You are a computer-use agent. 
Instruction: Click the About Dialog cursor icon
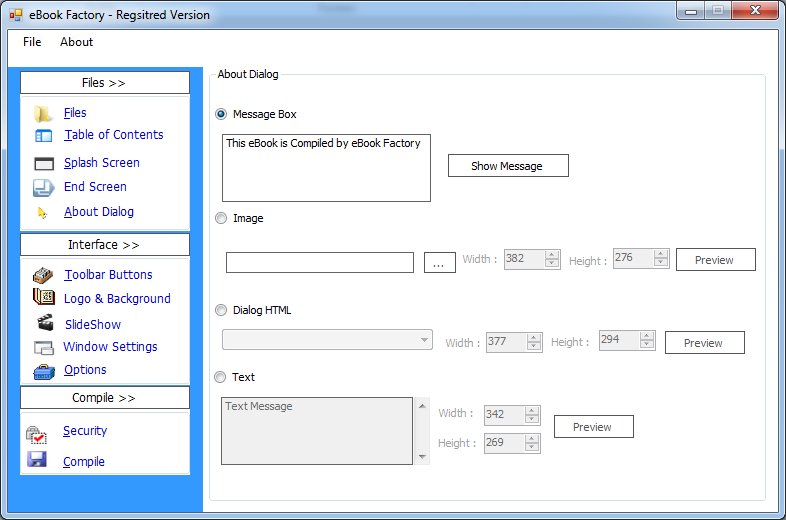[x=43, y=213]
